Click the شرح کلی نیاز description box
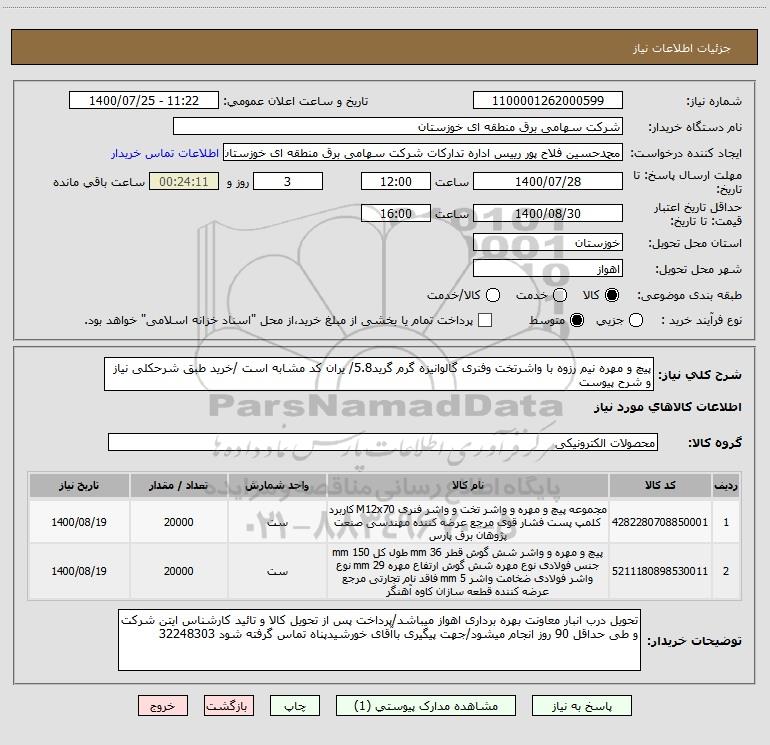 379,374
